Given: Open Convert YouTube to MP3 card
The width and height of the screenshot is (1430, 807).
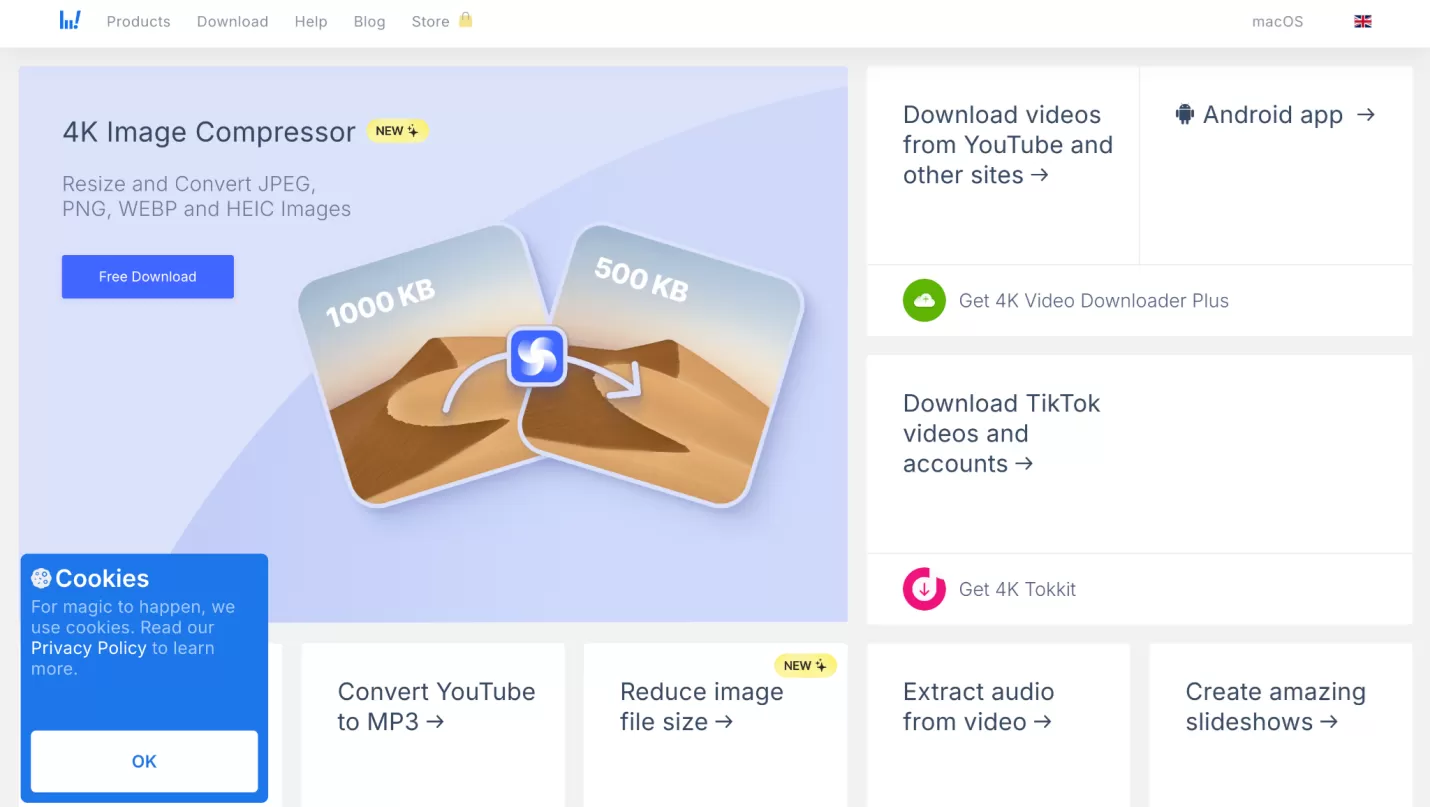Looking at the screenshot, I should coord(436,707).
